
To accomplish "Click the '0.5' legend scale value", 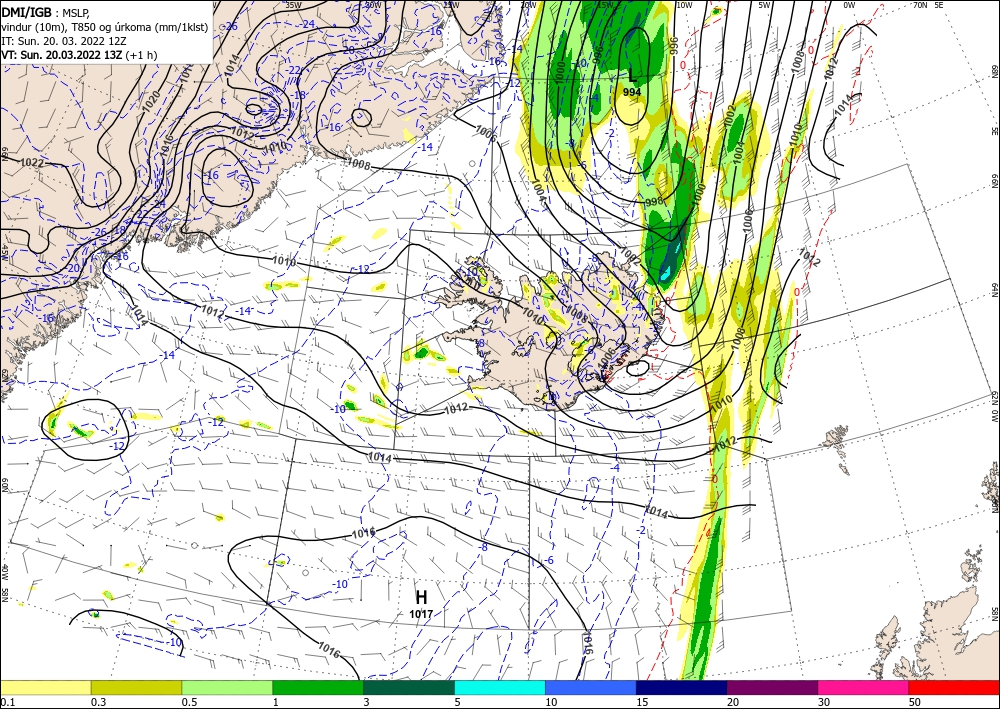I will tap(188, 702).
